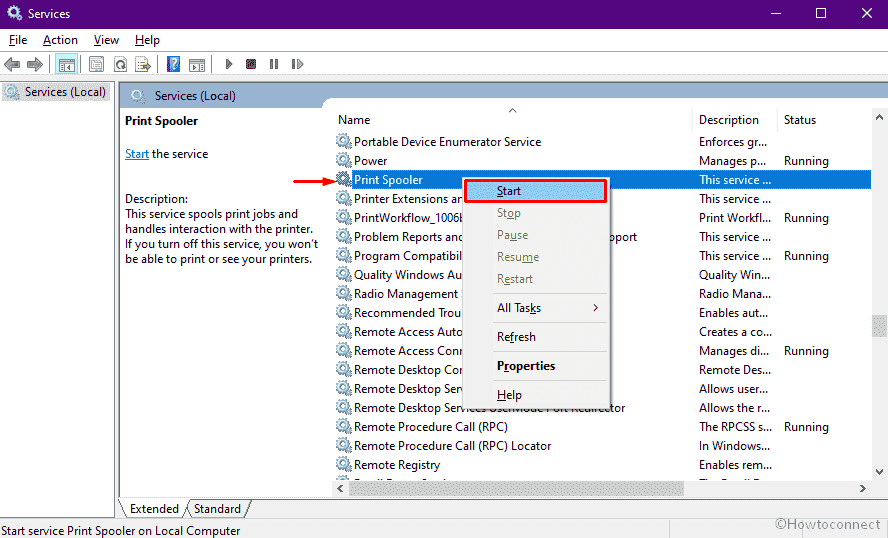
Task: Select Remote Procedure Call (RPC) Locator service
Action: [x=452, y=446]
